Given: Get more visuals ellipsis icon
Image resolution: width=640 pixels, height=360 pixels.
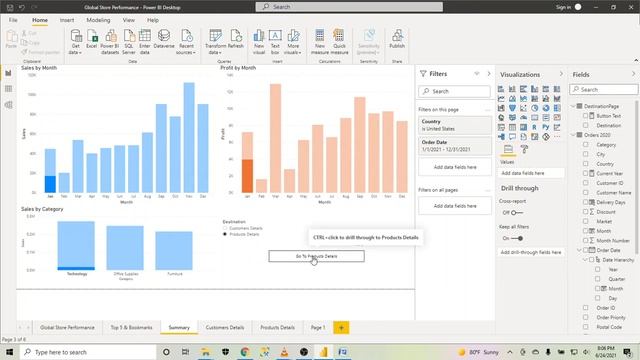Looking at the screenshot, I should [x=557, y=137].
